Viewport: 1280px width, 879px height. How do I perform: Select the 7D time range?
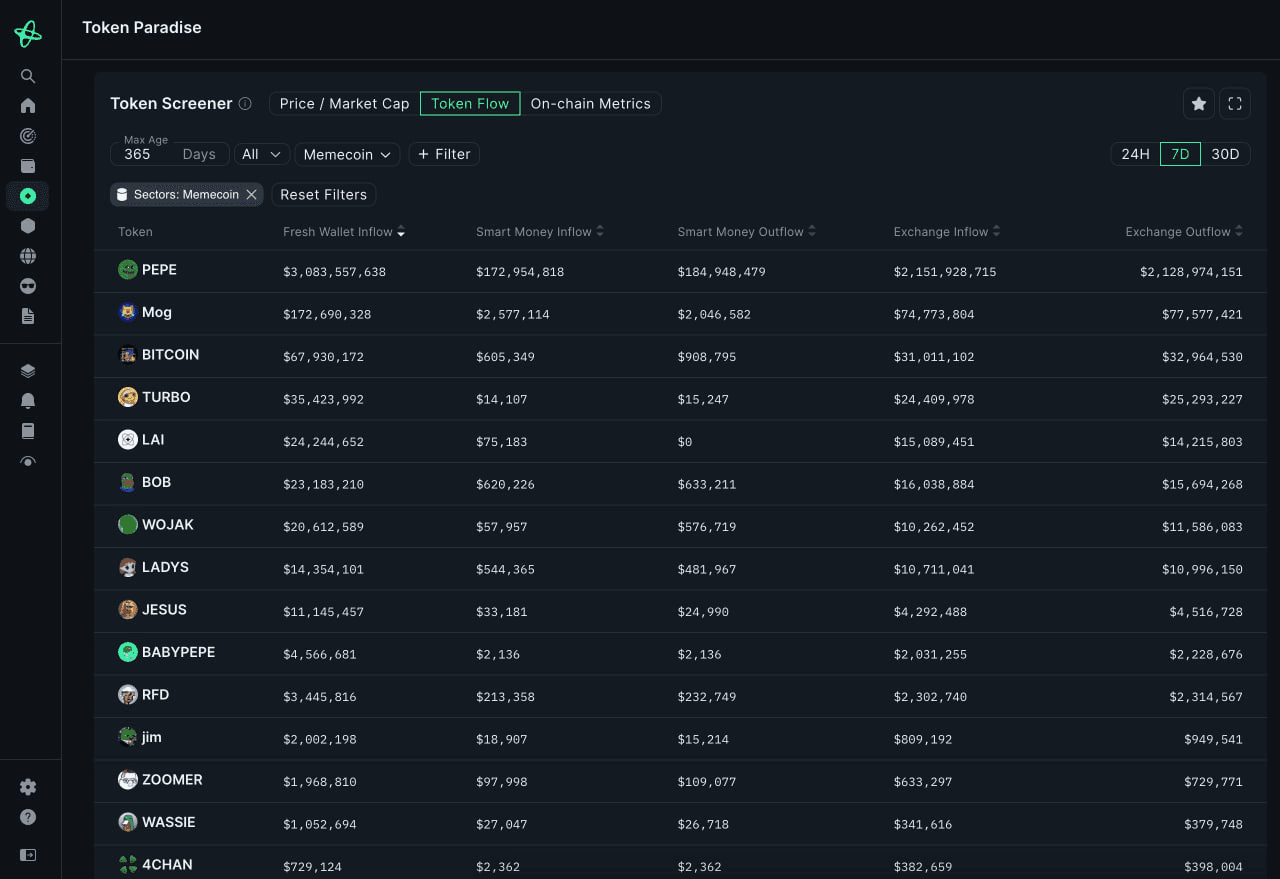[1180, 154]
